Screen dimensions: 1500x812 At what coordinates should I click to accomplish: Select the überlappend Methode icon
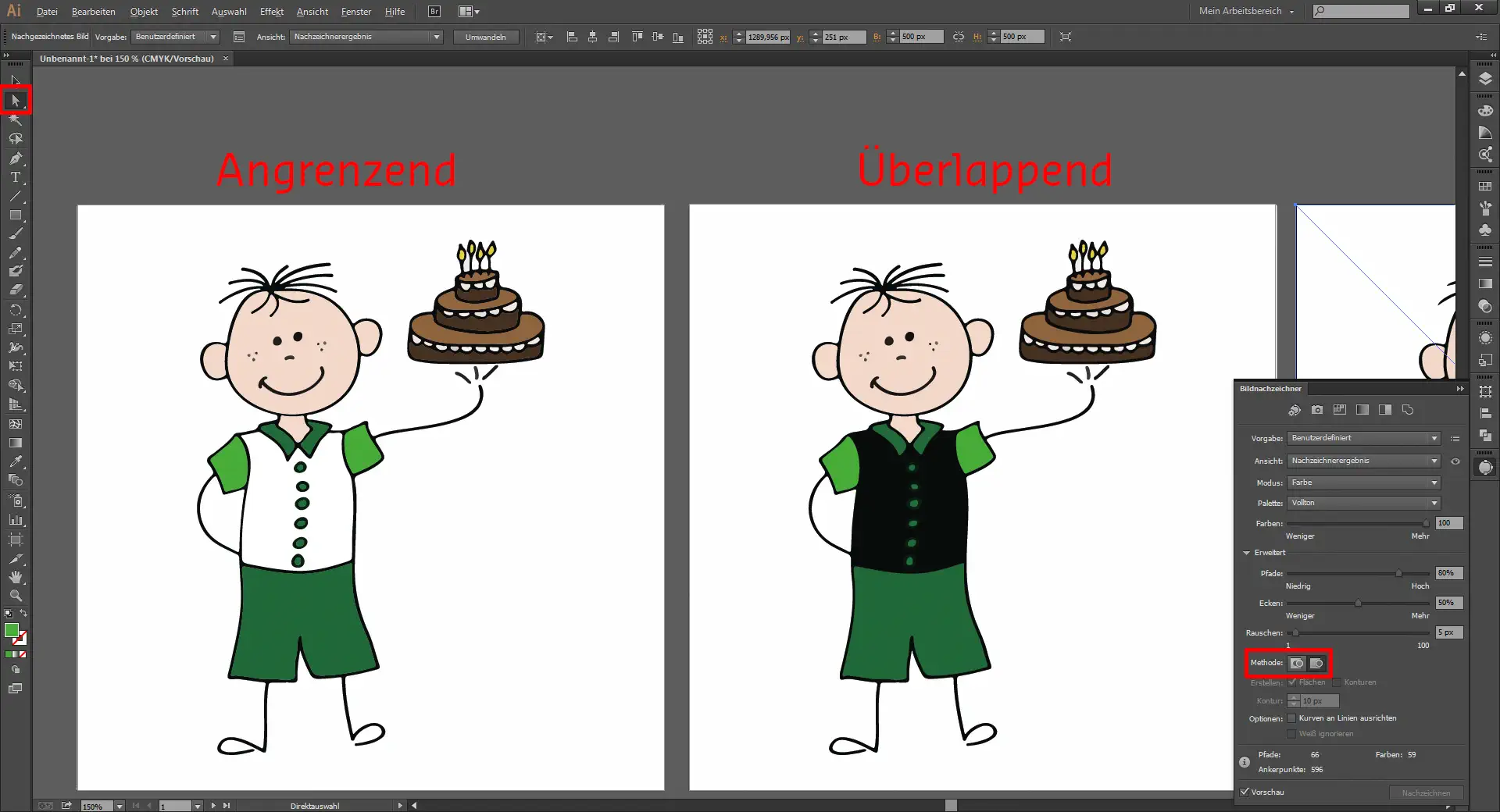[1318, 663]
